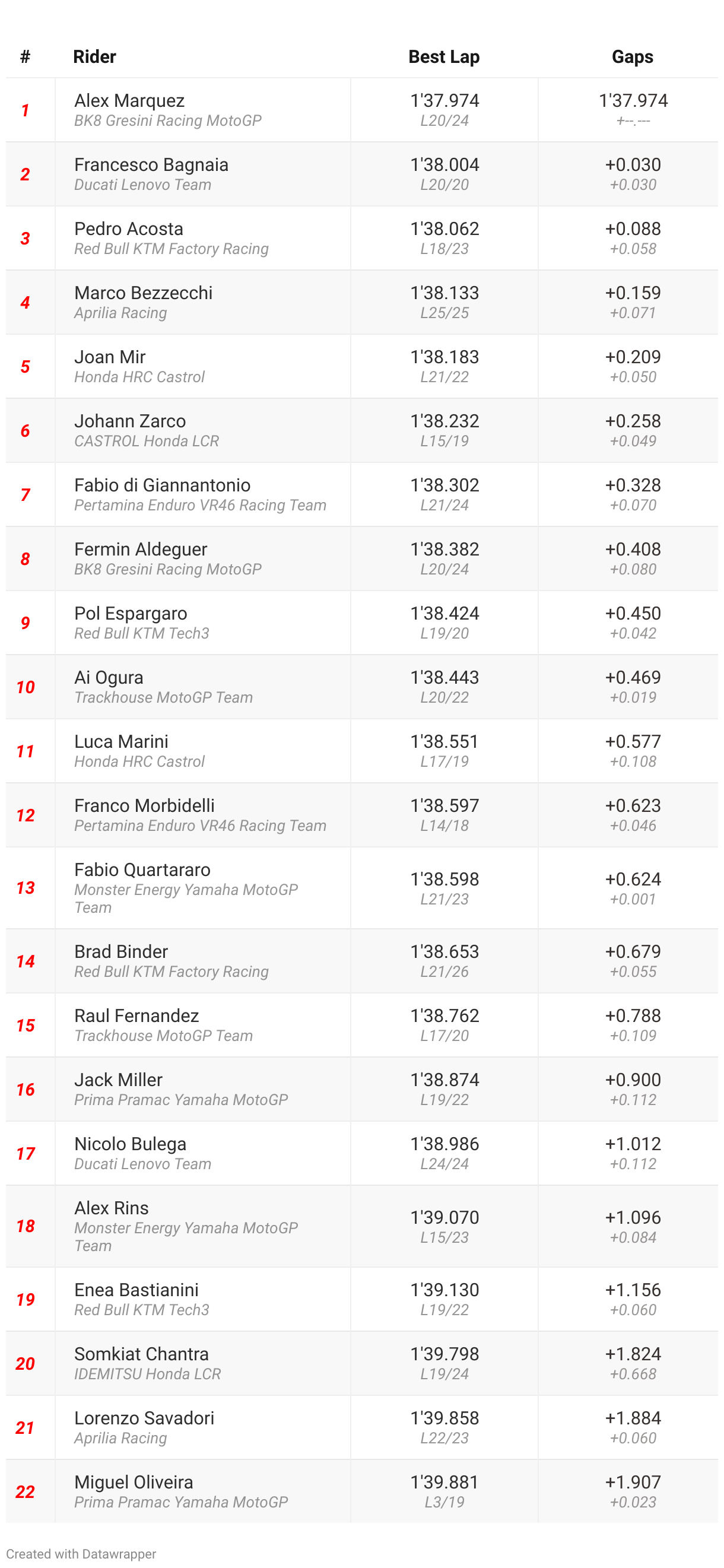Click Pedro Acosta's best lap 1'38.062
The image size is (724, 1568).
click(444, 228)
